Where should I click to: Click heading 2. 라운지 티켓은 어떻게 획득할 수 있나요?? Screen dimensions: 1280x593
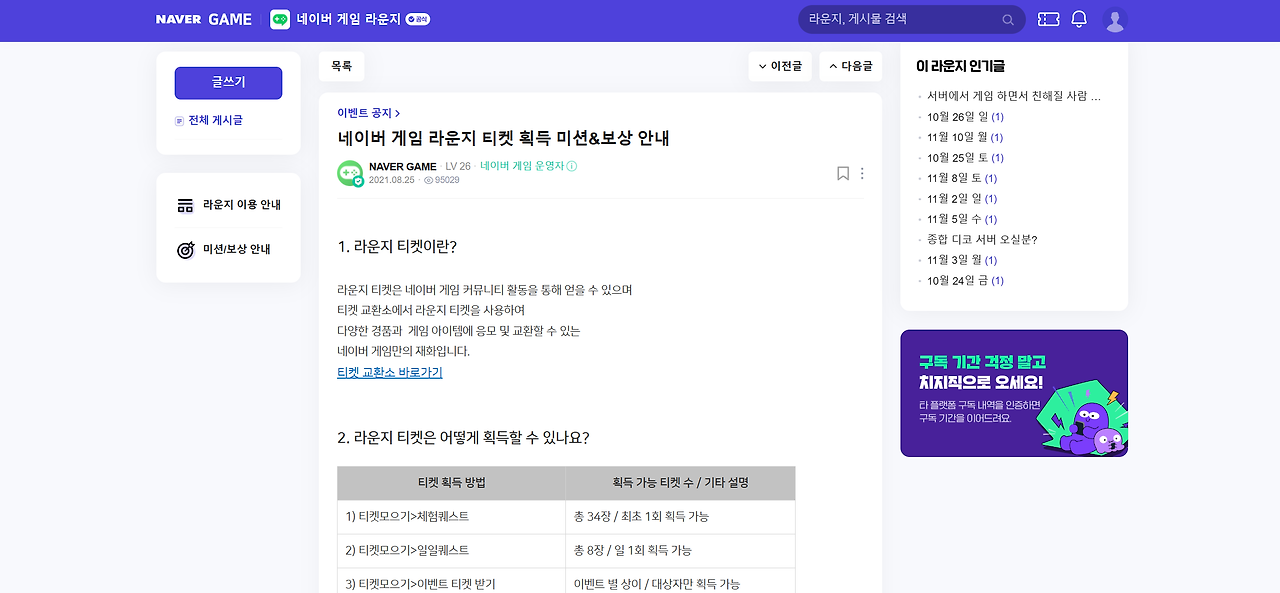tap(463, 437)
